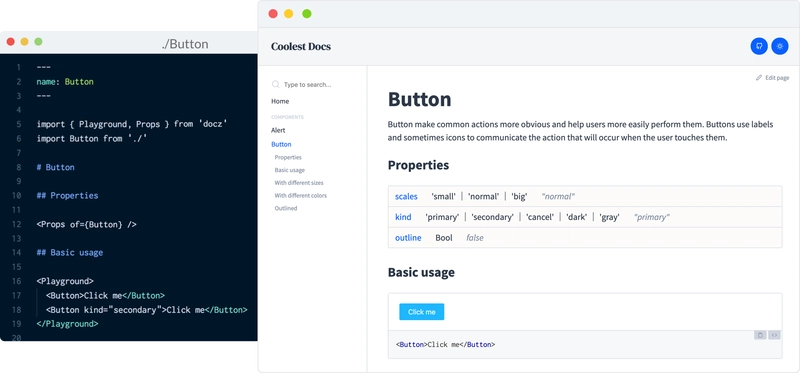Jump to Properties section from sidebar
The image size is (800, 373).
288,157
